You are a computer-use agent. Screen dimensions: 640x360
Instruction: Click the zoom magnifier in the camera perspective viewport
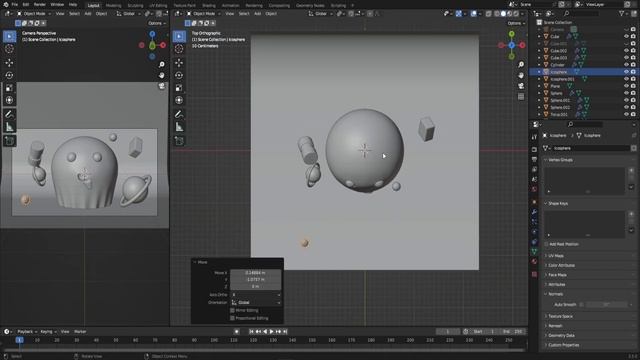[x=162, y=64]
